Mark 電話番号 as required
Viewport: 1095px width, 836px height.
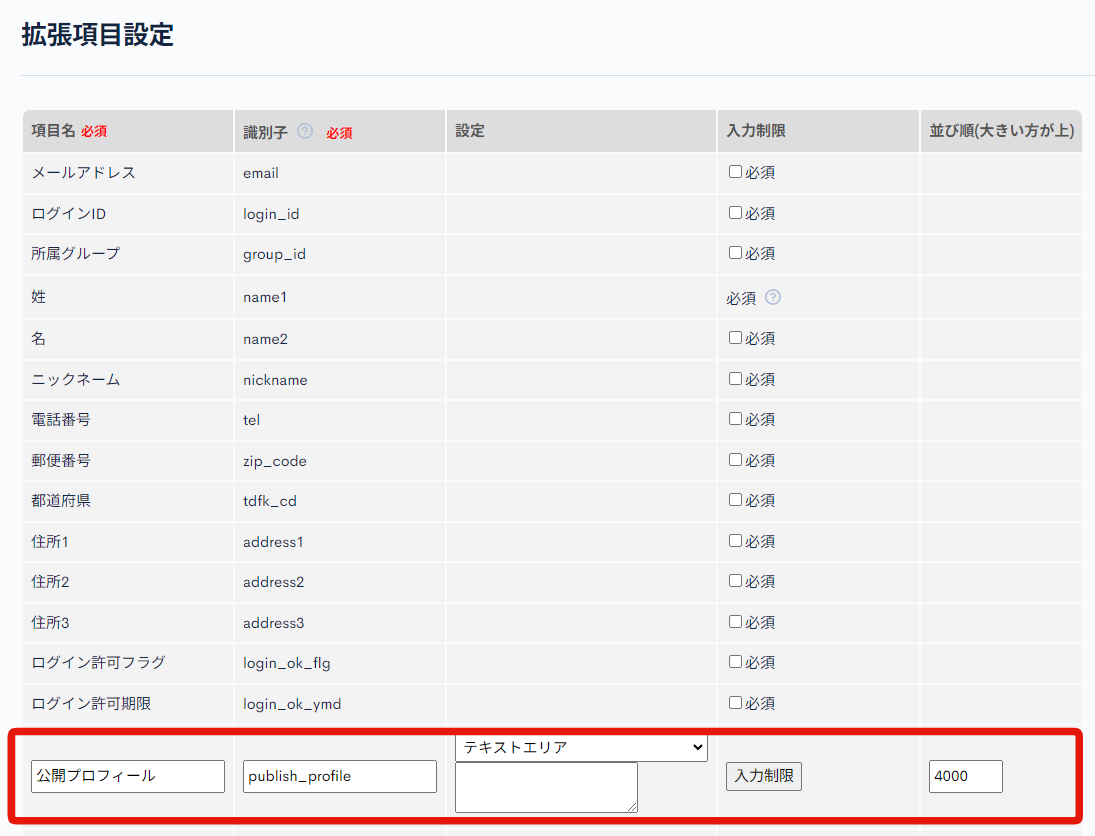pos(735,419)
